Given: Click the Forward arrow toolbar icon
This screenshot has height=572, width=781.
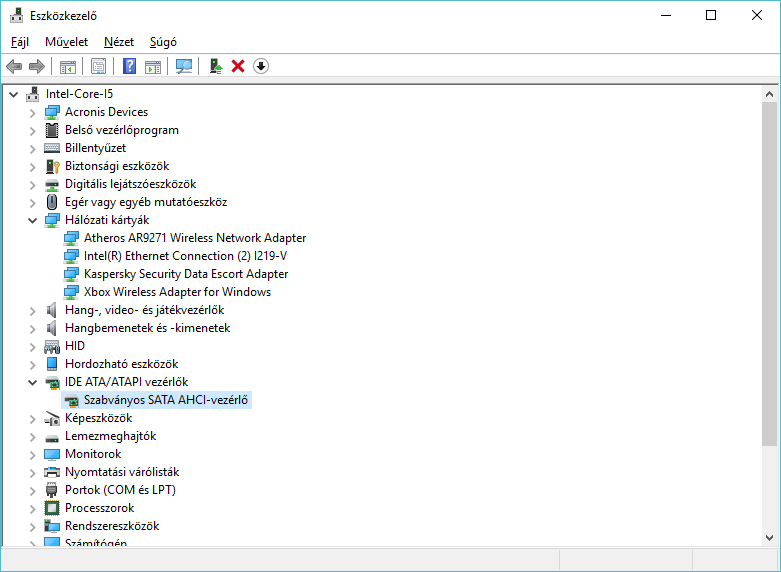Looking at the screenshot, I should click(37, 66).
